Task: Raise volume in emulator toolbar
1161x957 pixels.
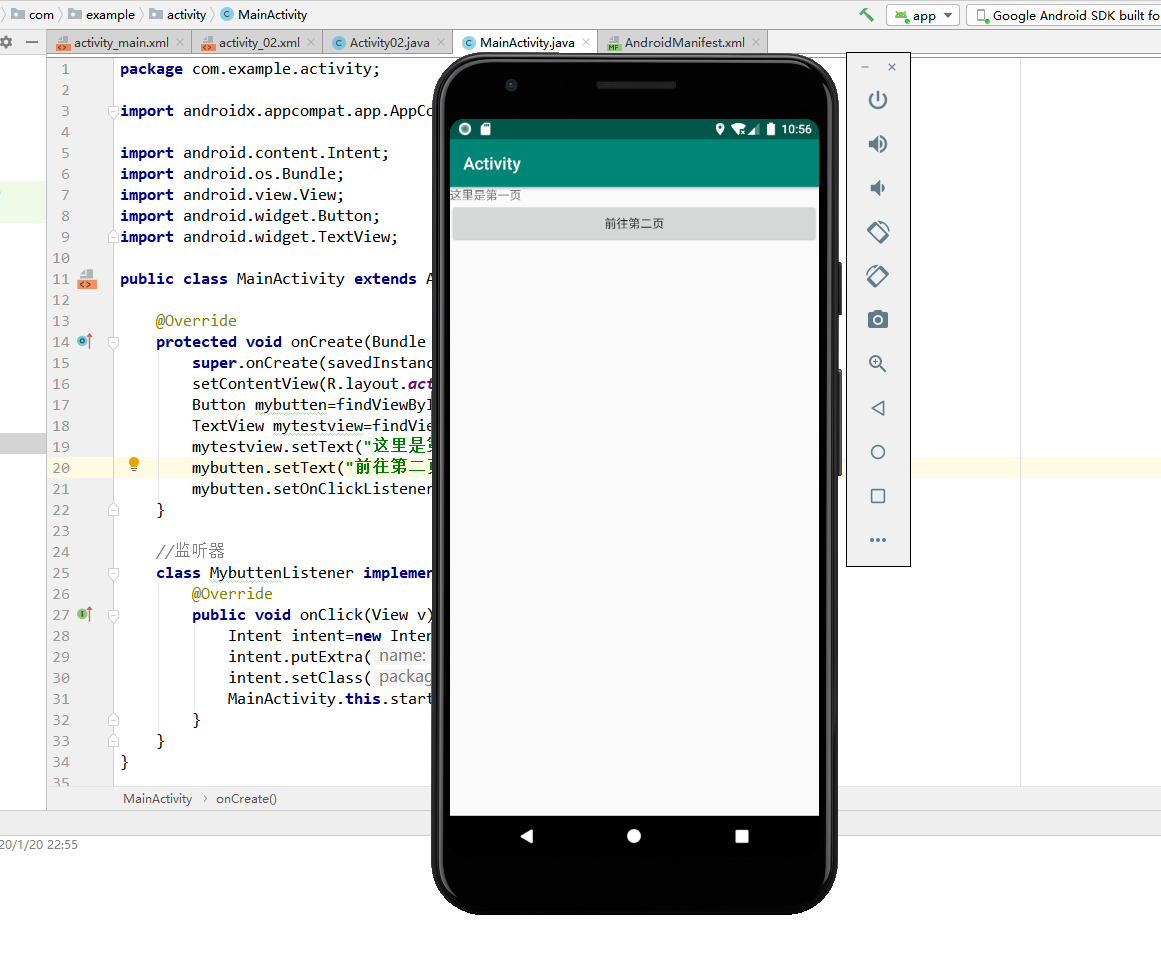Action: 877,144
